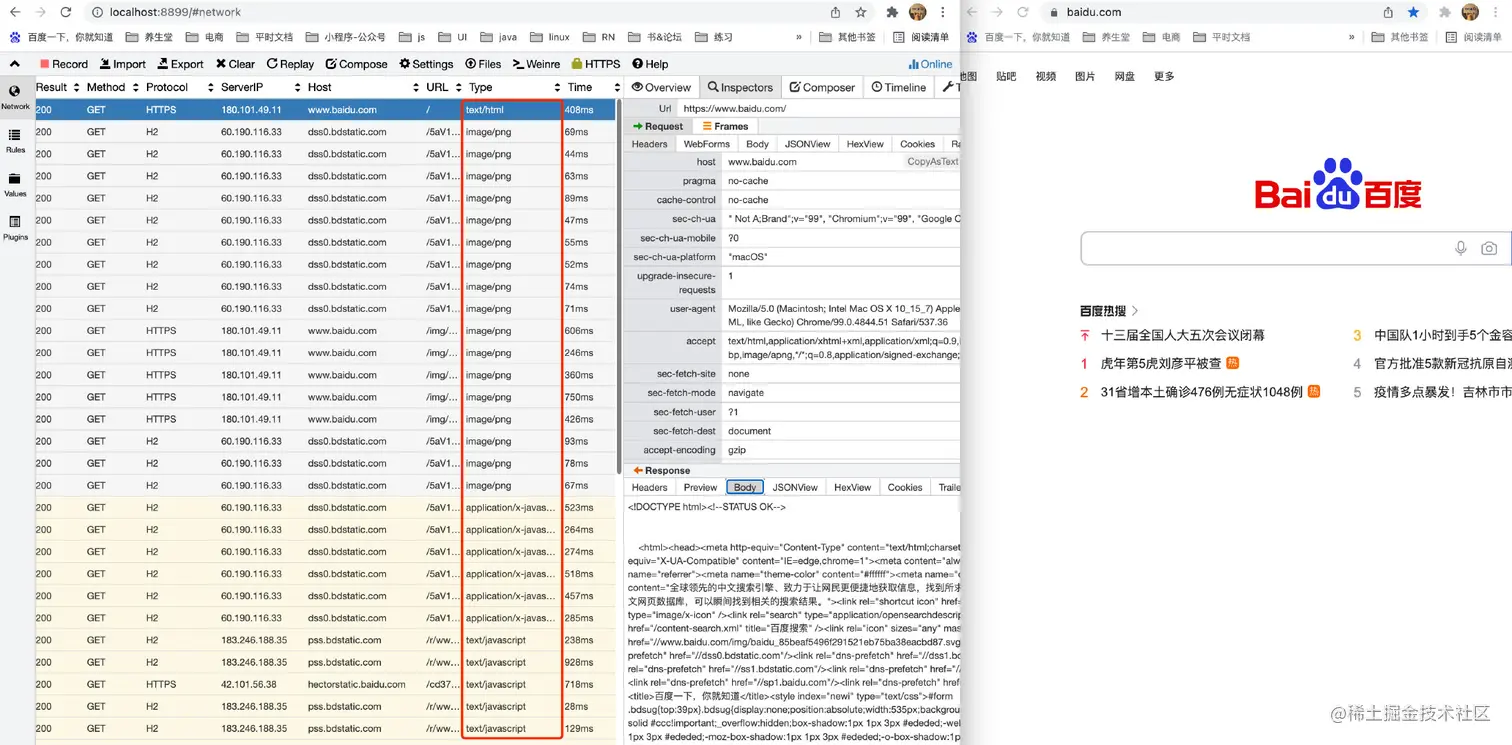Open 贴吧 link on Baidu page
This screenshot has width=1512, height=745.
pos(1006,76)
